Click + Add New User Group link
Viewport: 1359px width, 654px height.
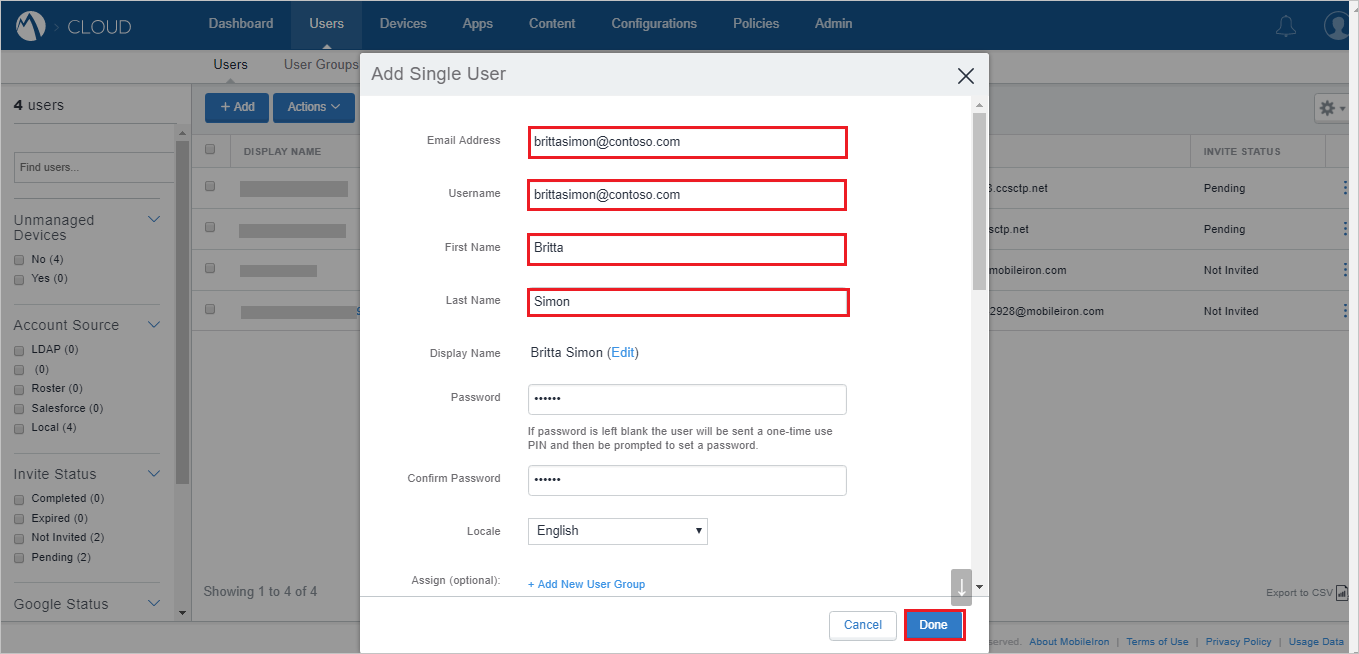click(x=586, y=584)
